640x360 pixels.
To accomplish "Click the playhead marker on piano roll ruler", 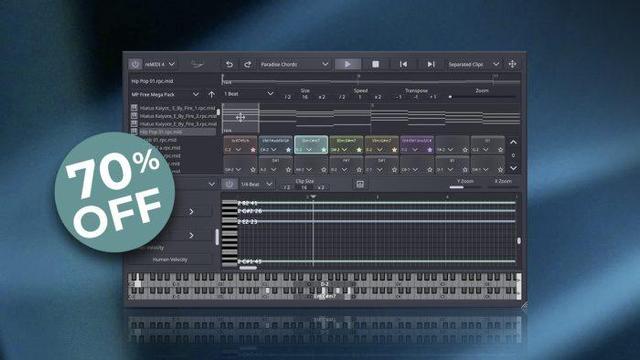I will click(313, 197).
